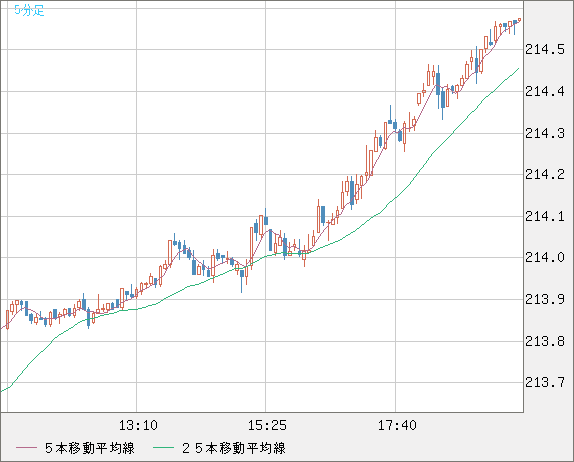This screenshot has height=462, width=574.
Task: Click the 213.8 price axis label
Action: (545, 341)
